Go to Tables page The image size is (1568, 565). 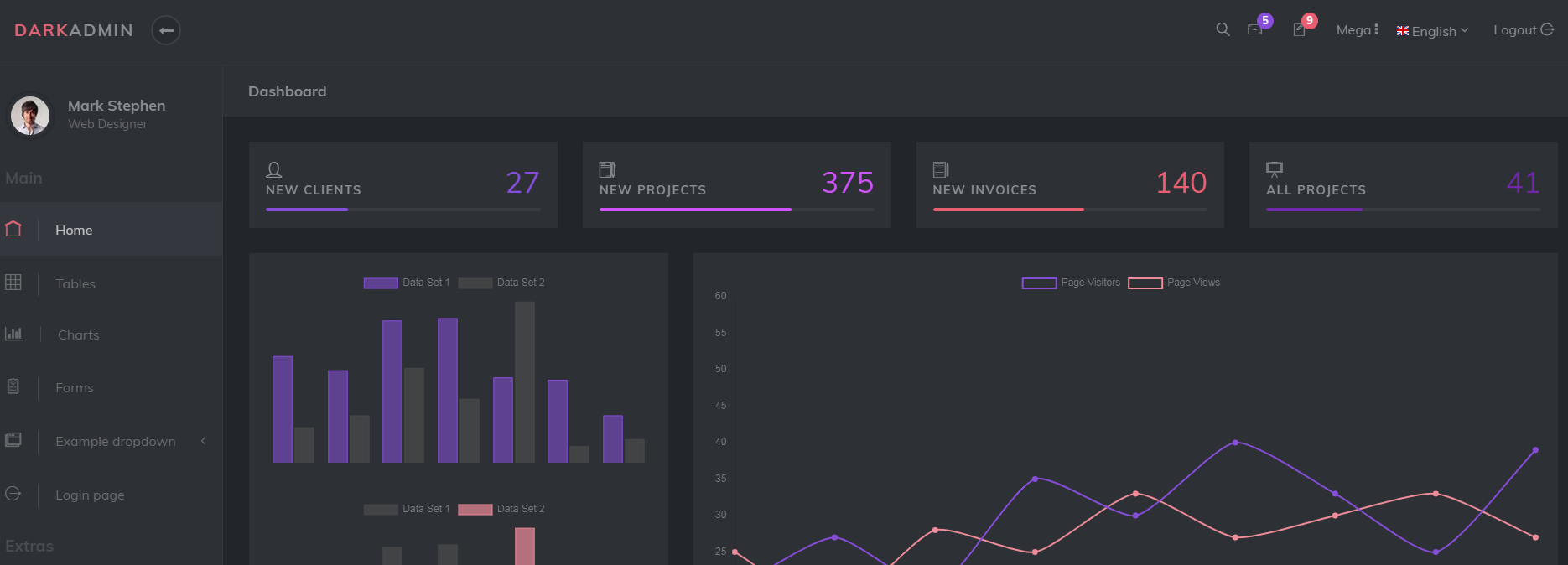tap(75, 283)
